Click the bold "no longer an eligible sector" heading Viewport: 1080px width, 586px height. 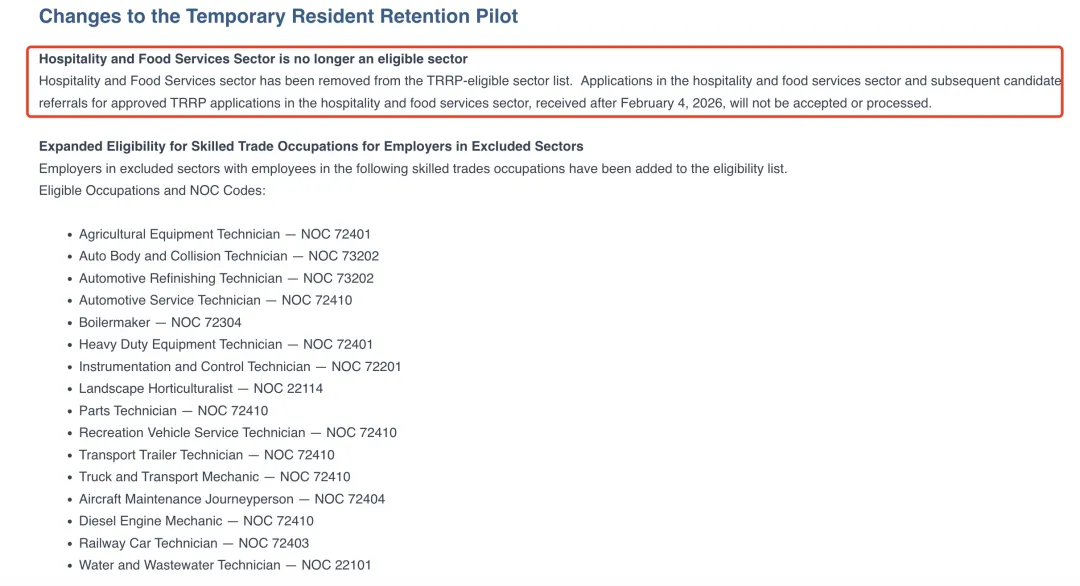[x=253, y=59]
